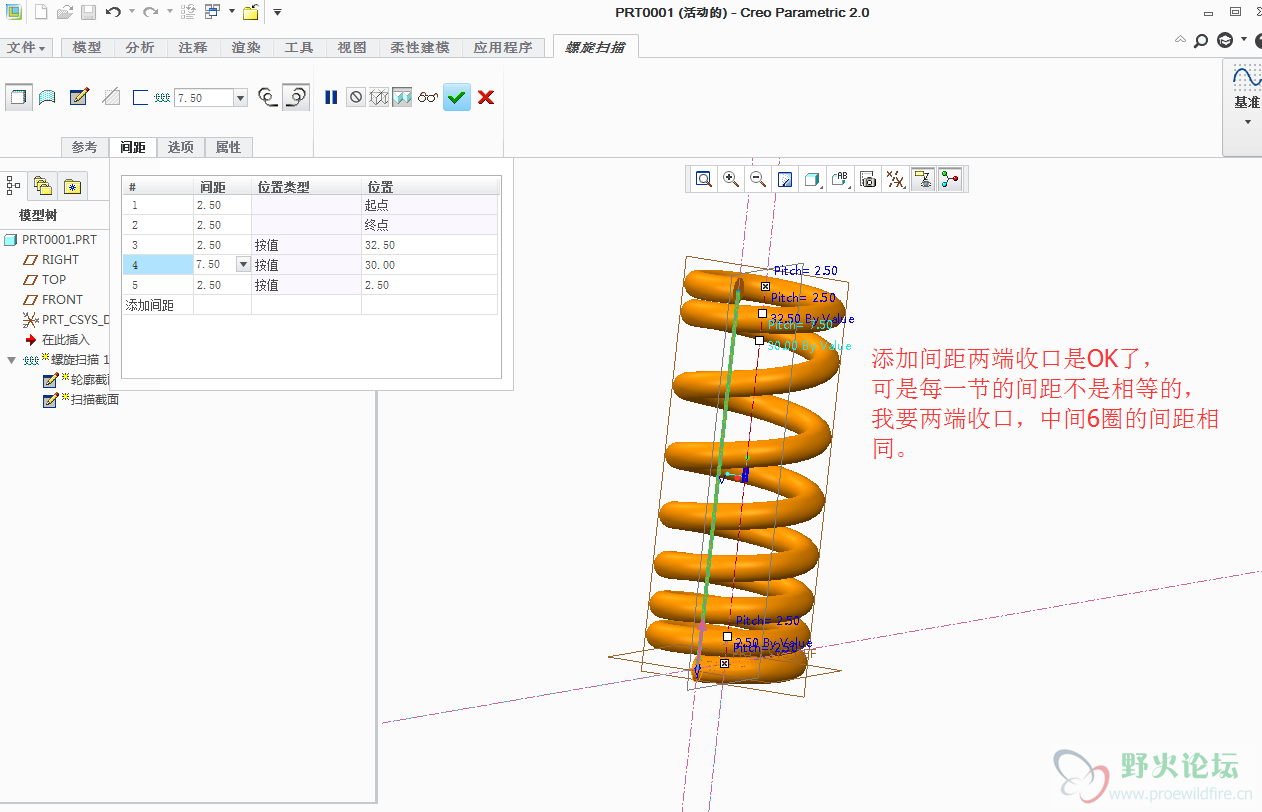Screen dimensions: 1262x812
Task: Open the 属性 dashboard panel
Action: pyautogui.click(x=228, y=147)
